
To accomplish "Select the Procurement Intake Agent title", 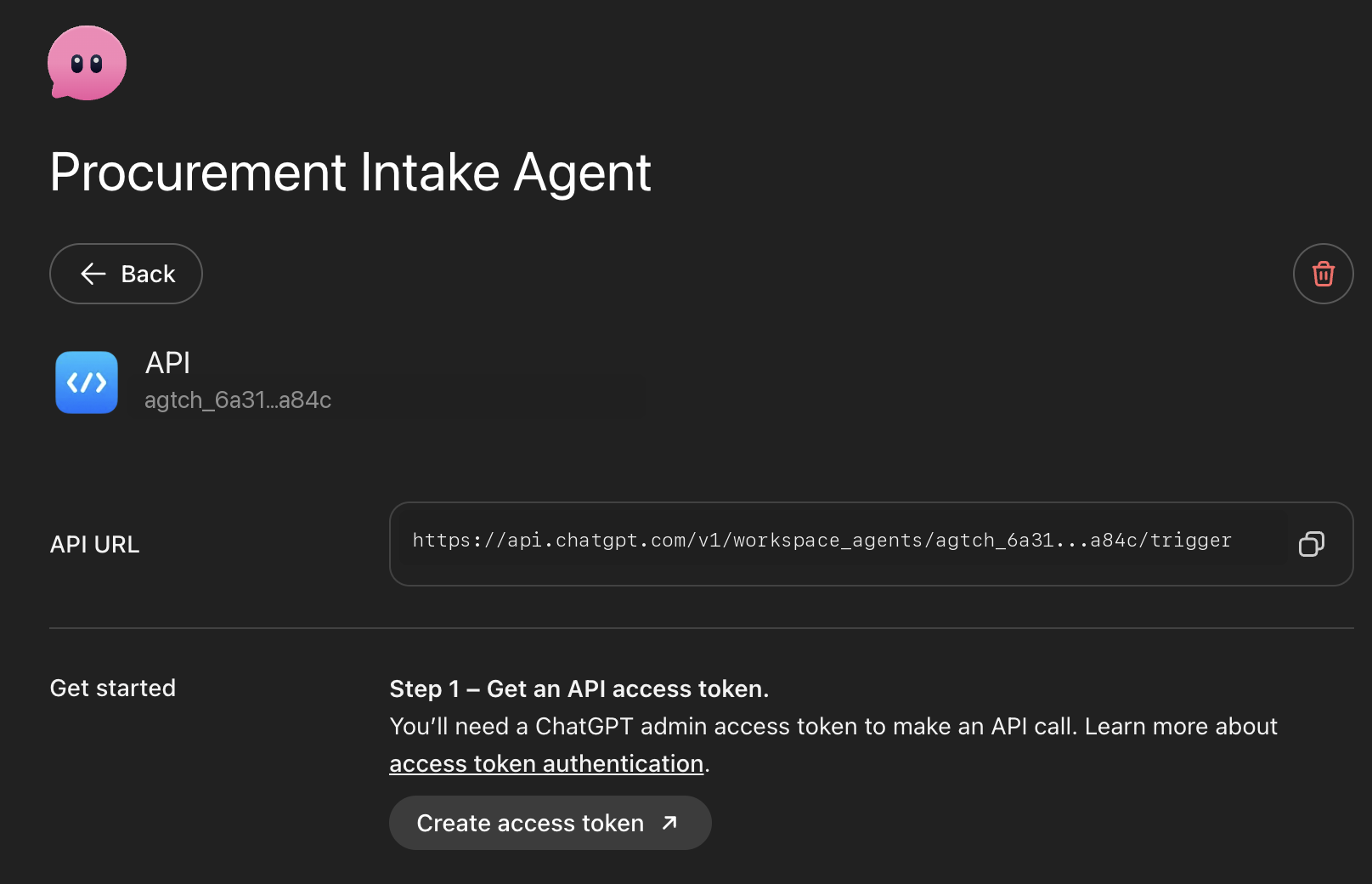I will coord(350,173).
